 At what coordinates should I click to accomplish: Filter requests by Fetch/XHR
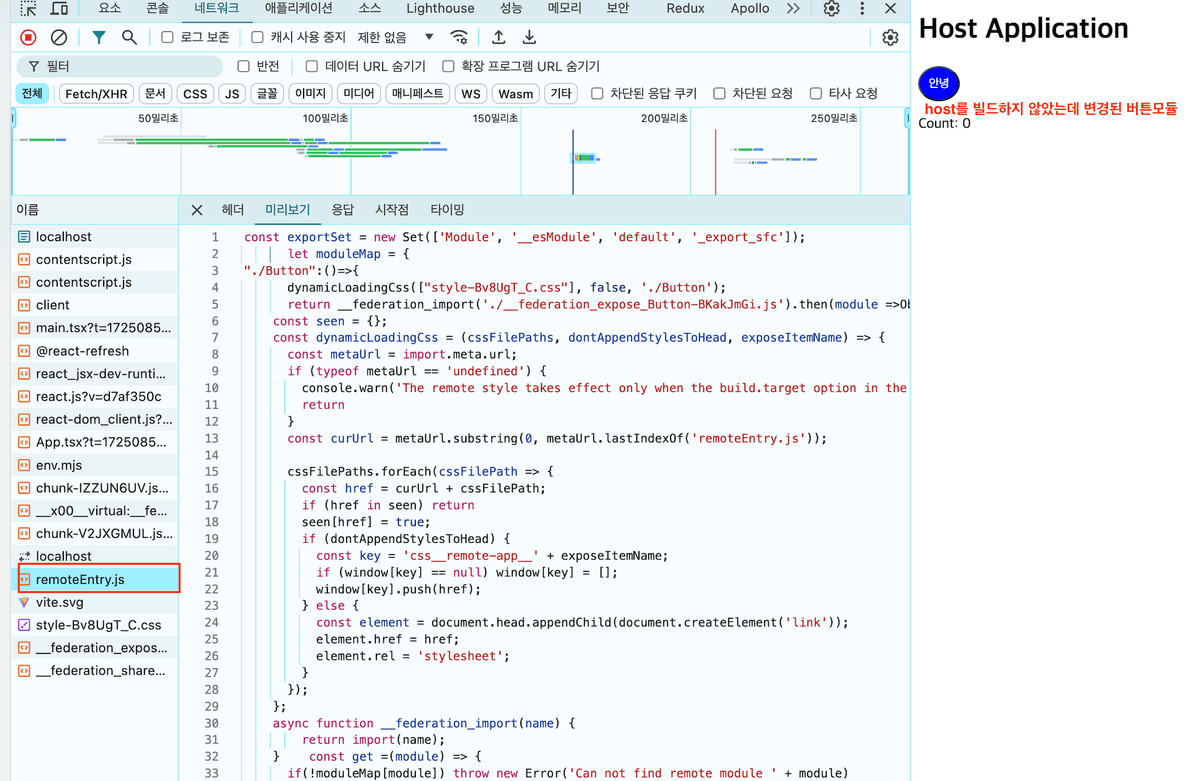[96, 94]
